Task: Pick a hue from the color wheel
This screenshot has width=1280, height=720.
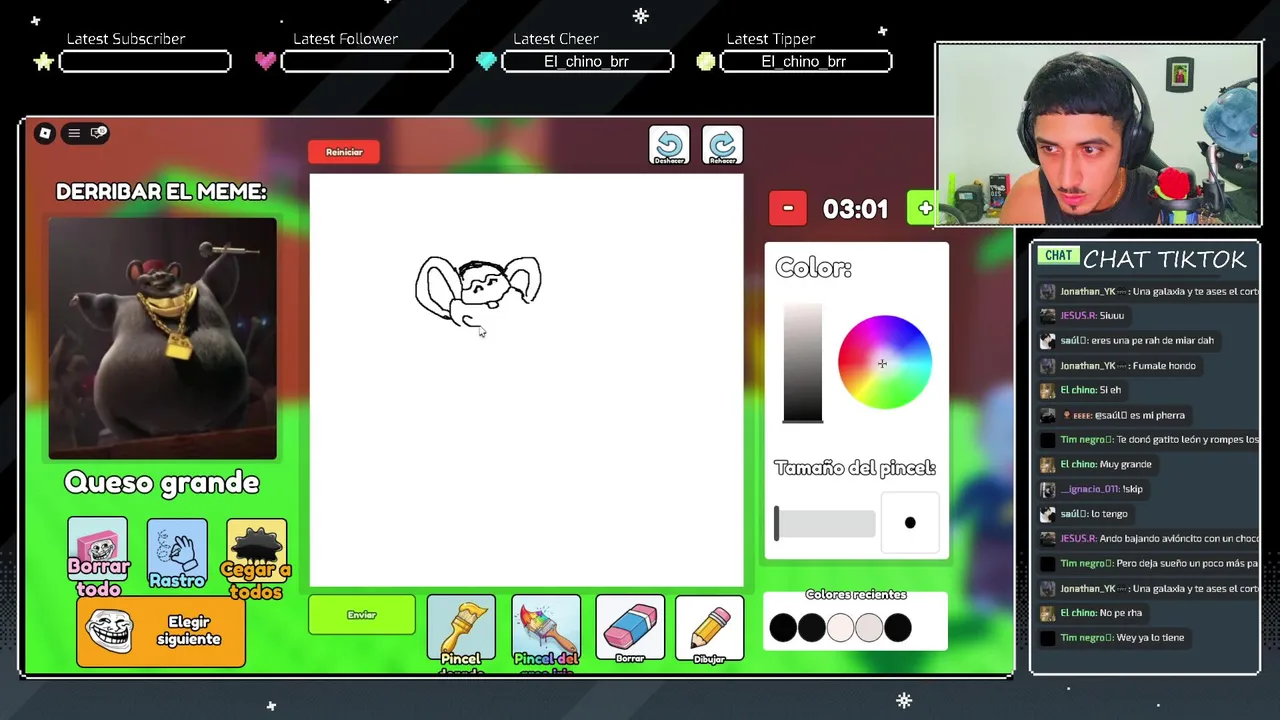Action: pos(884,362)
